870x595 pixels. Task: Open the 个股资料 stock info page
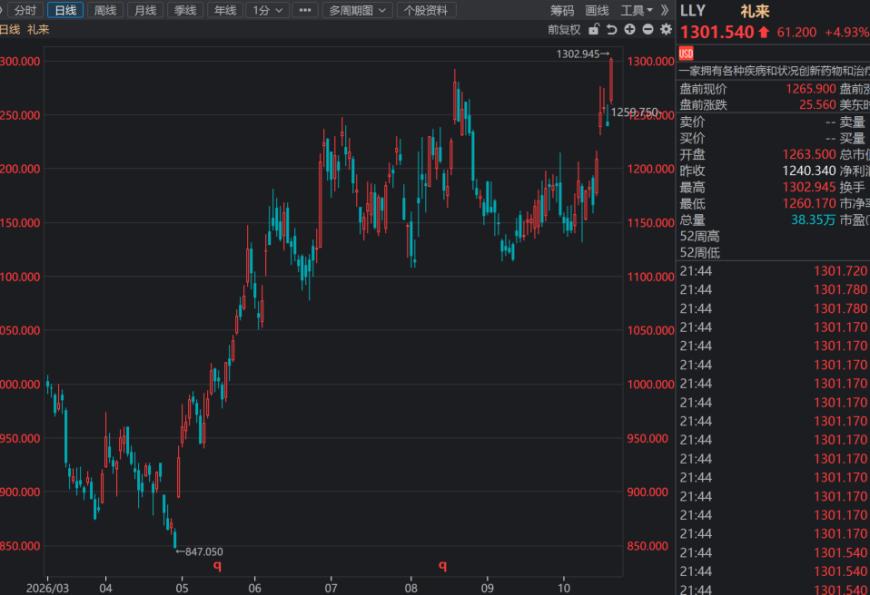[426, 10]
